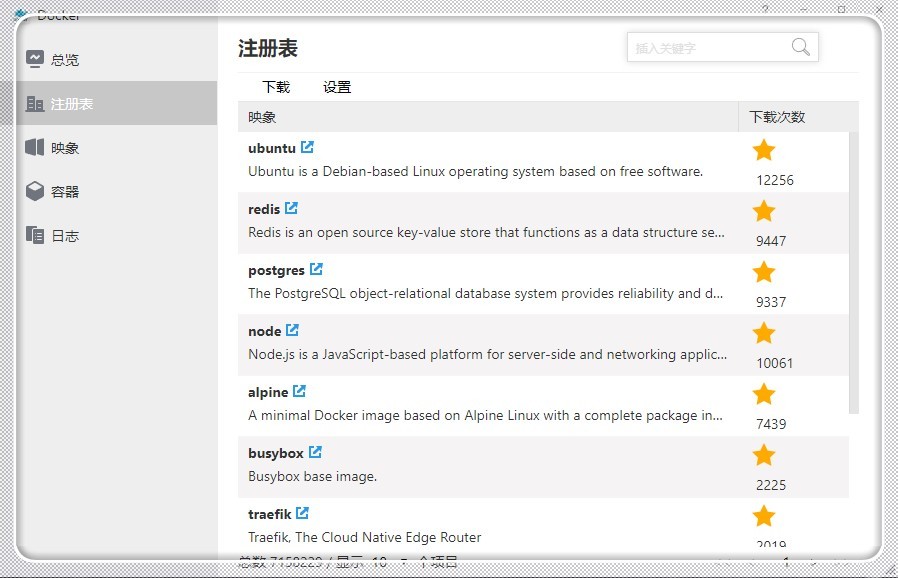Click the 容器 cube icon
The width and height of the screenshot is (898, 578).
point(35,191)
